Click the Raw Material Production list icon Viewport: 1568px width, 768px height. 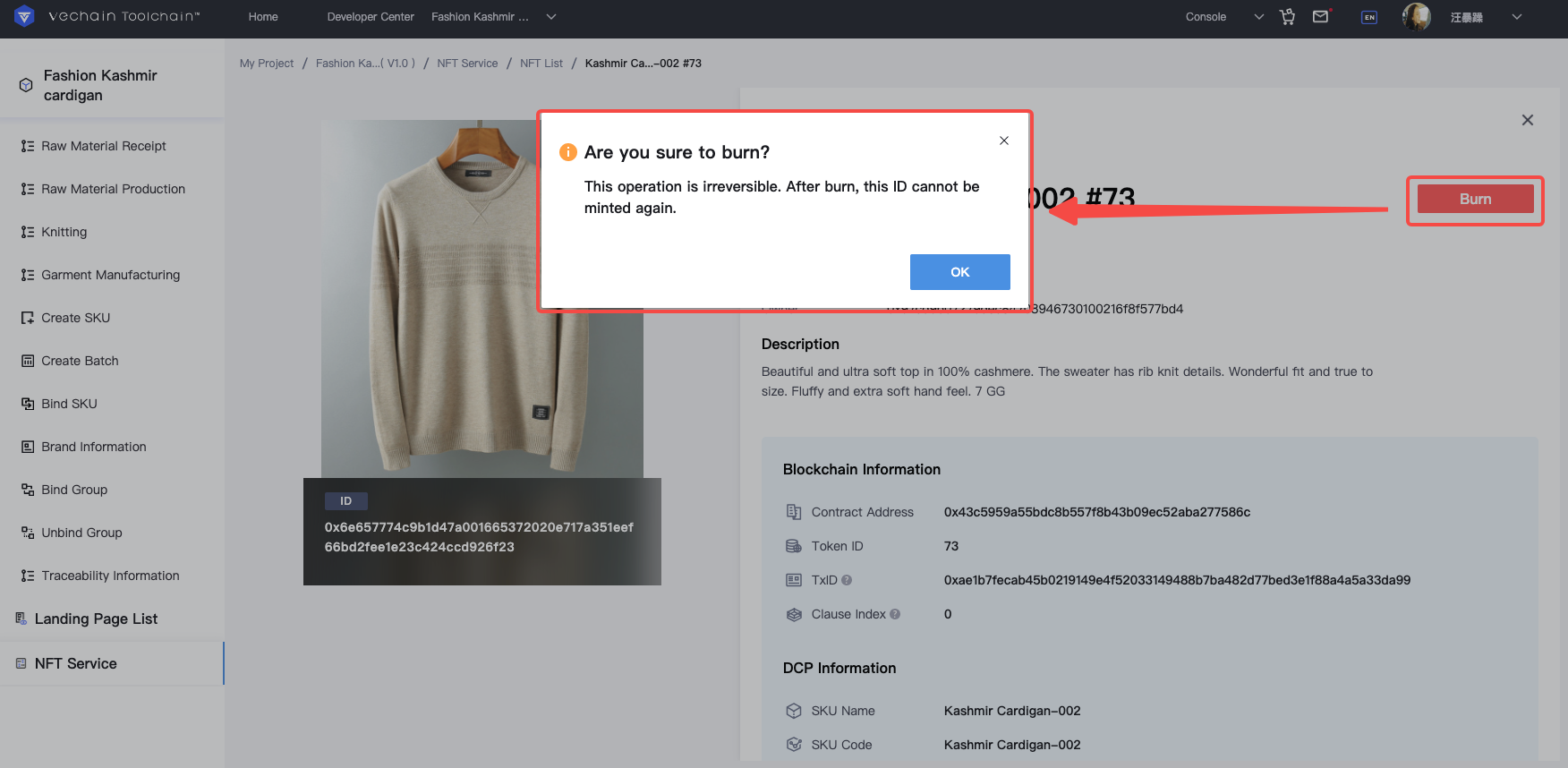coord(28,189)
